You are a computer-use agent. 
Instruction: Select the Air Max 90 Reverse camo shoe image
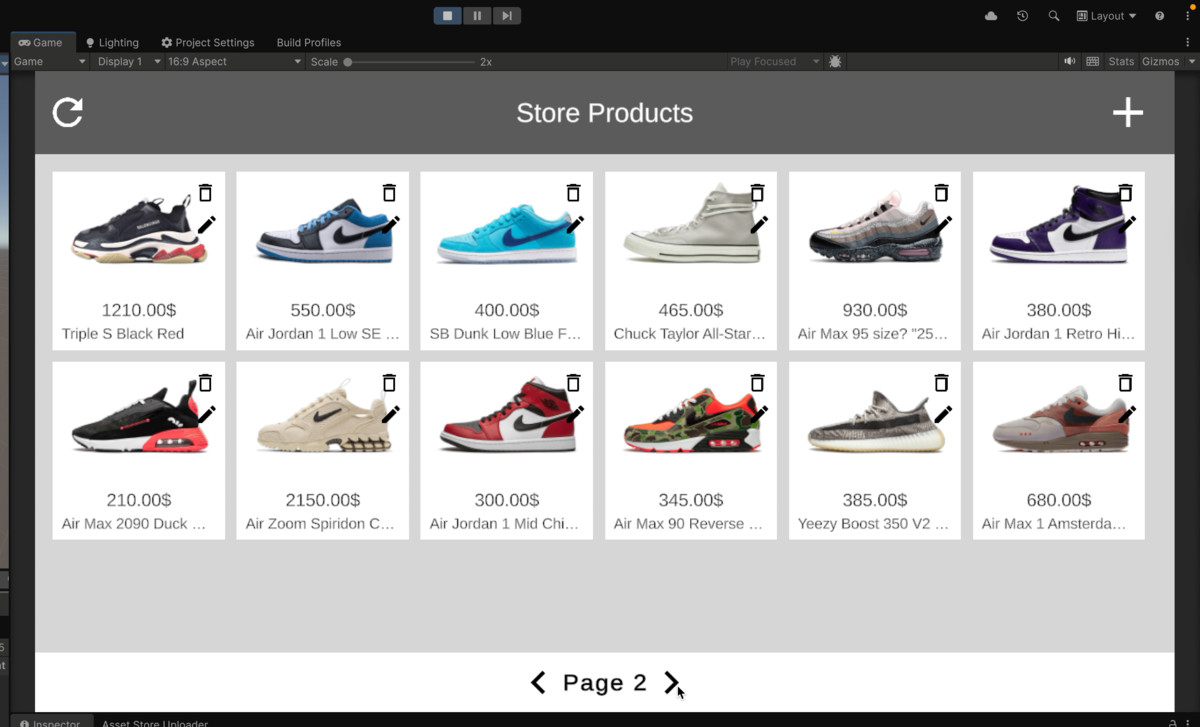click(x=691, y=423)
